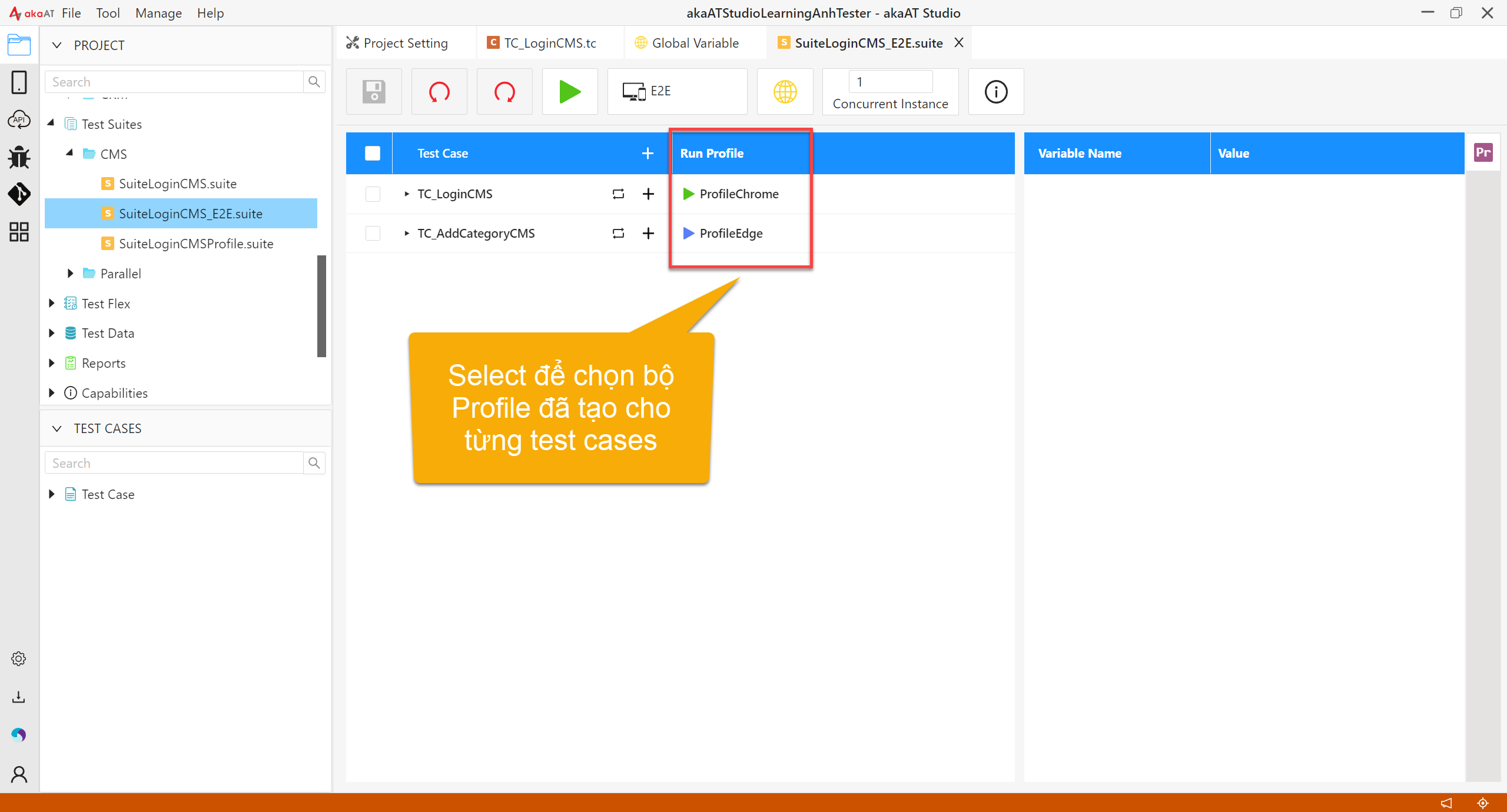Open the API cloud sidebar icon
The height and width of the screenshot is (812, 1507).
(x=19, y=119)
